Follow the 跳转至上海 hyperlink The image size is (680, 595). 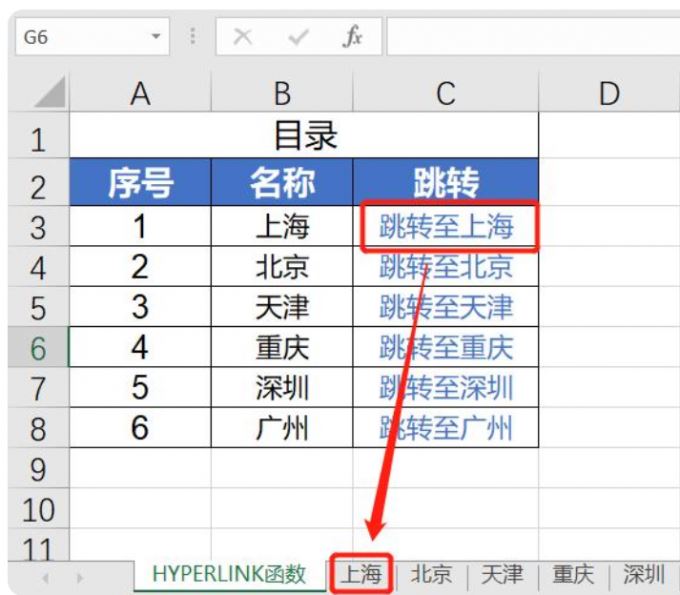click(446, 226)
